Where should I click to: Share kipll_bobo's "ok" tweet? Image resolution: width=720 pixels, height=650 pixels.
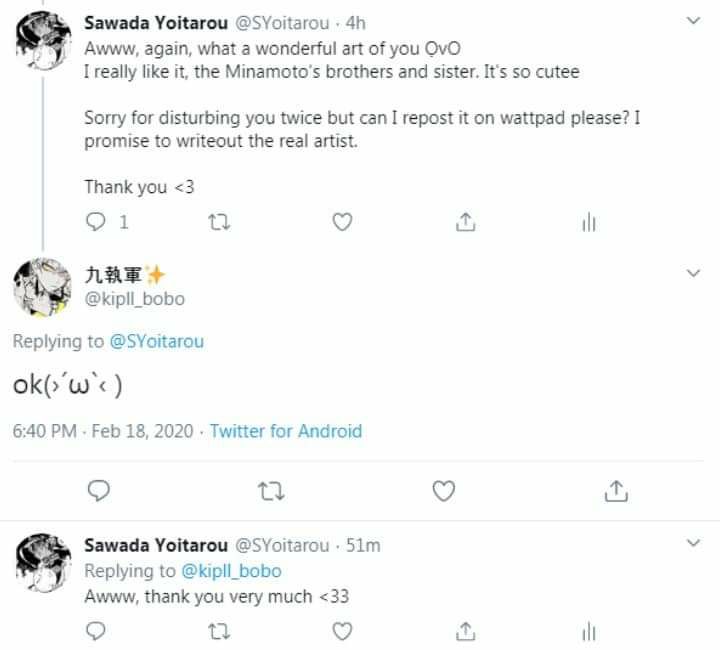click(x=617, y=490)
